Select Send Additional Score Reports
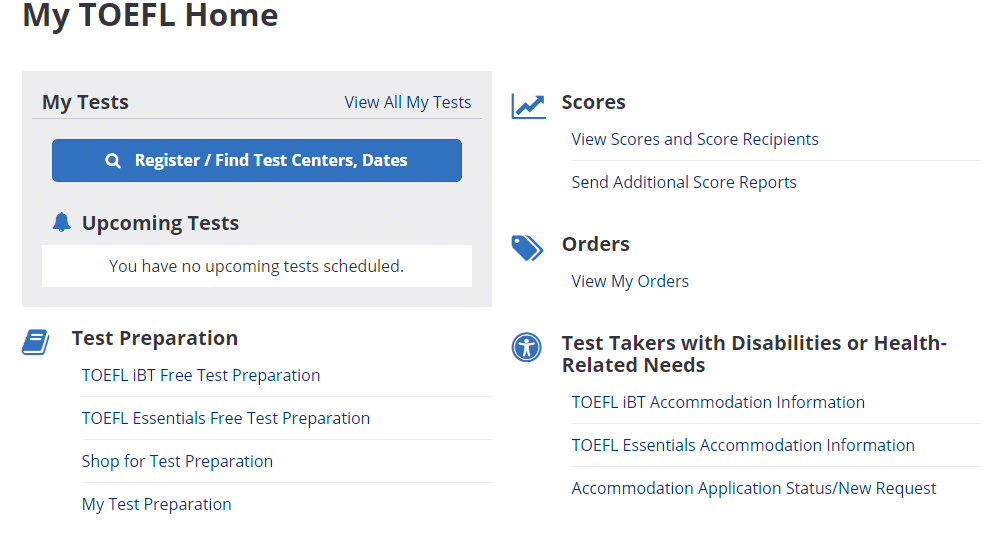Screen dimensions: 984x533 point(684,182)
